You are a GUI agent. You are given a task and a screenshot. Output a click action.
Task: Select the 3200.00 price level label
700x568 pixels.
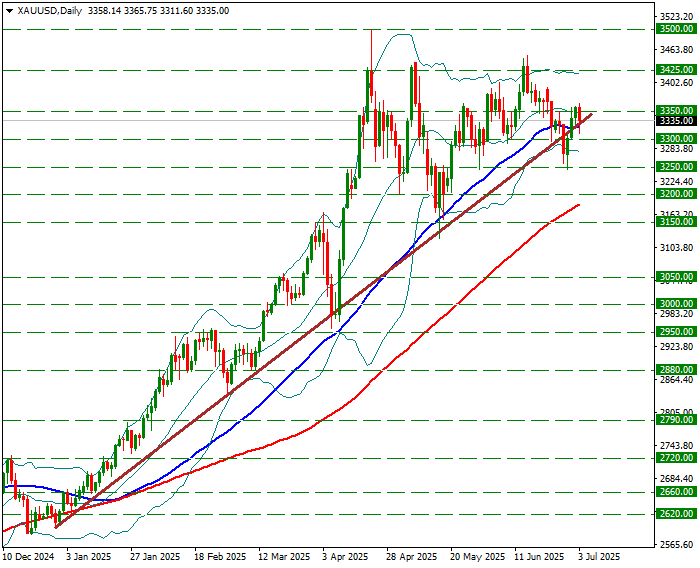coord(676,194)
